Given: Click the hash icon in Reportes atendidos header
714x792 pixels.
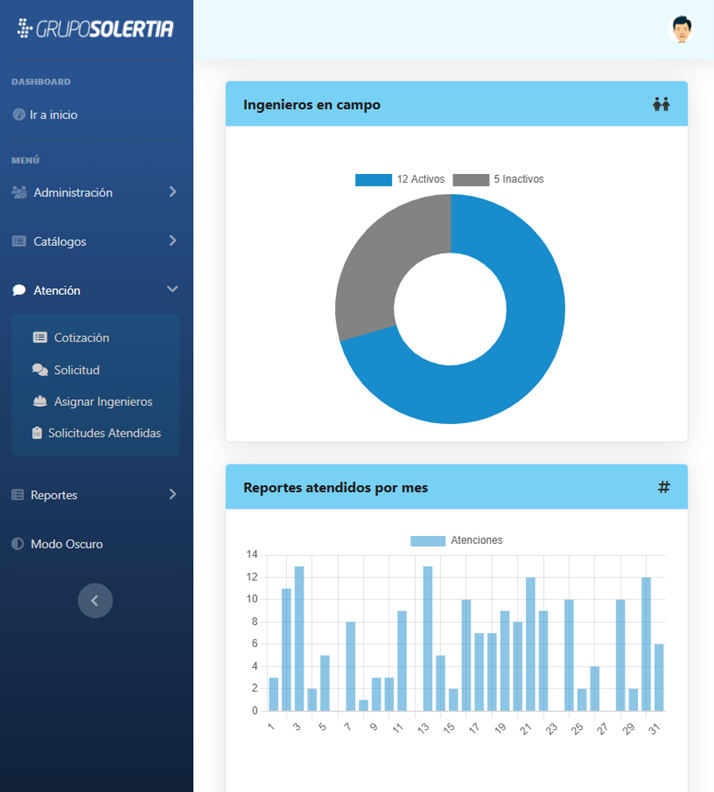Looking at the screenshot, I should (x=663, y=487).
